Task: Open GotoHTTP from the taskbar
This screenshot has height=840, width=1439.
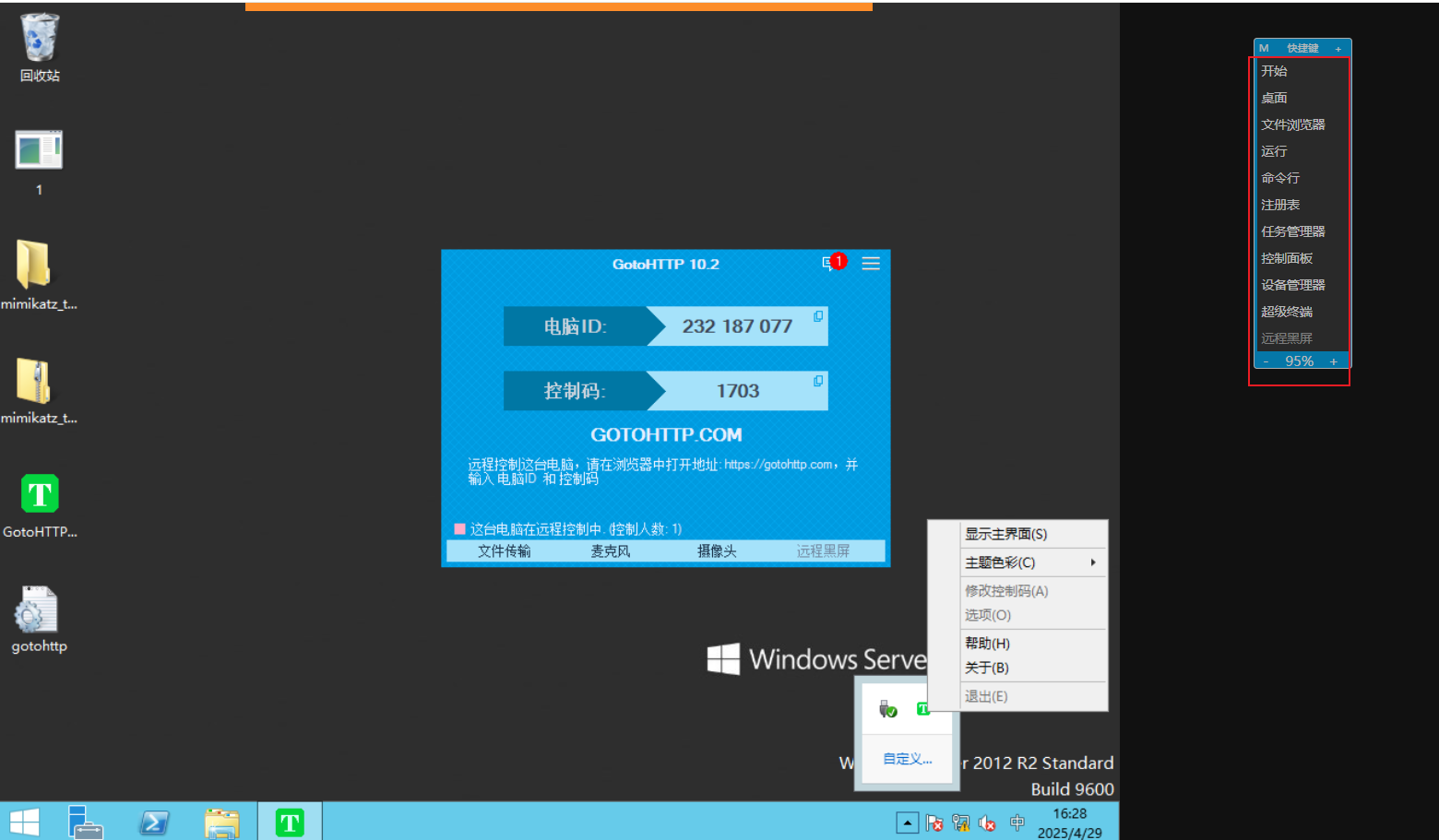Action: point(290,822)
